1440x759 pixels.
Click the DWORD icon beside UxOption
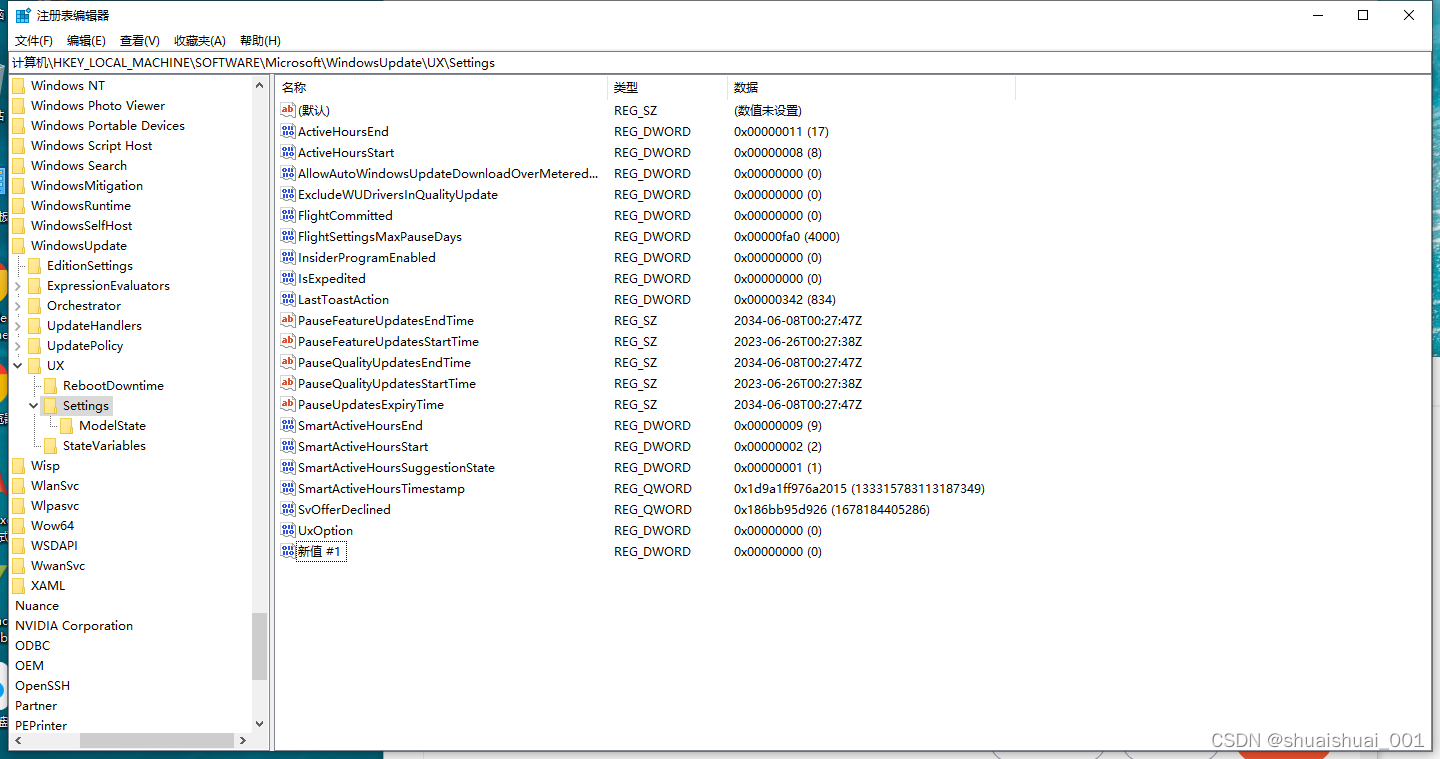click(288, 530)
